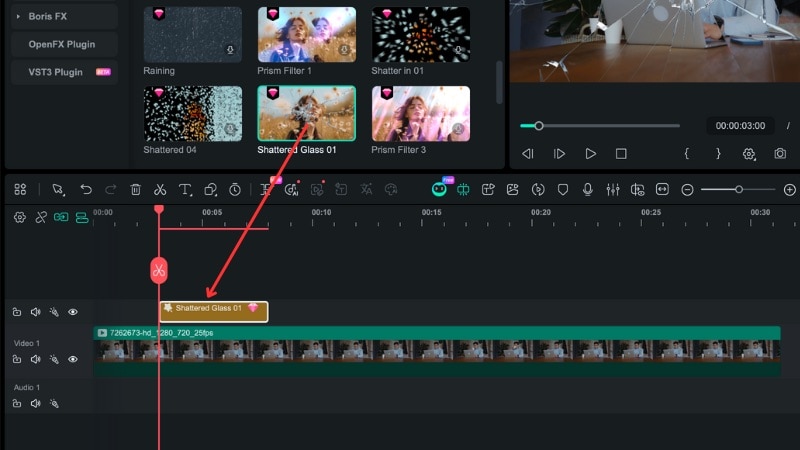The width and height of the screenshot is (800, 450).
Task: Select the 7262673-hd video clip on Video 1
Action: tap(437, 352)
